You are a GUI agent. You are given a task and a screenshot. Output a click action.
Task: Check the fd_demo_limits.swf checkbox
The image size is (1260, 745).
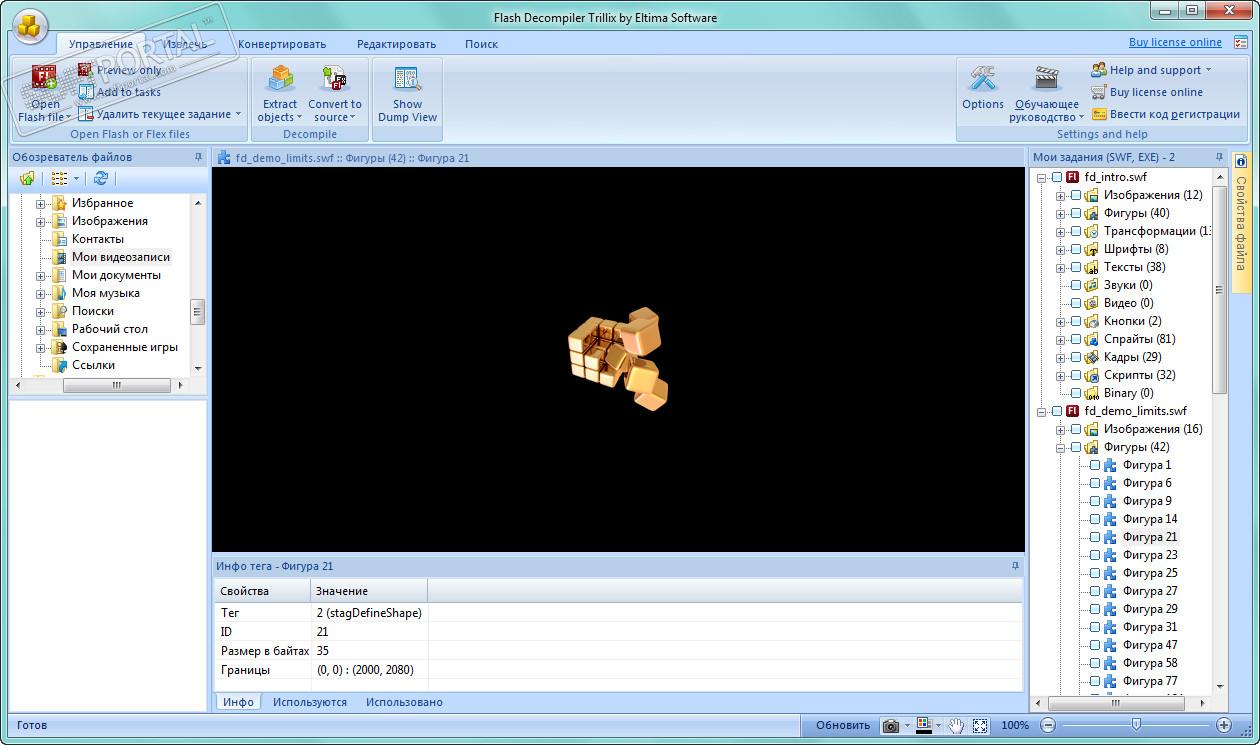1057,411
